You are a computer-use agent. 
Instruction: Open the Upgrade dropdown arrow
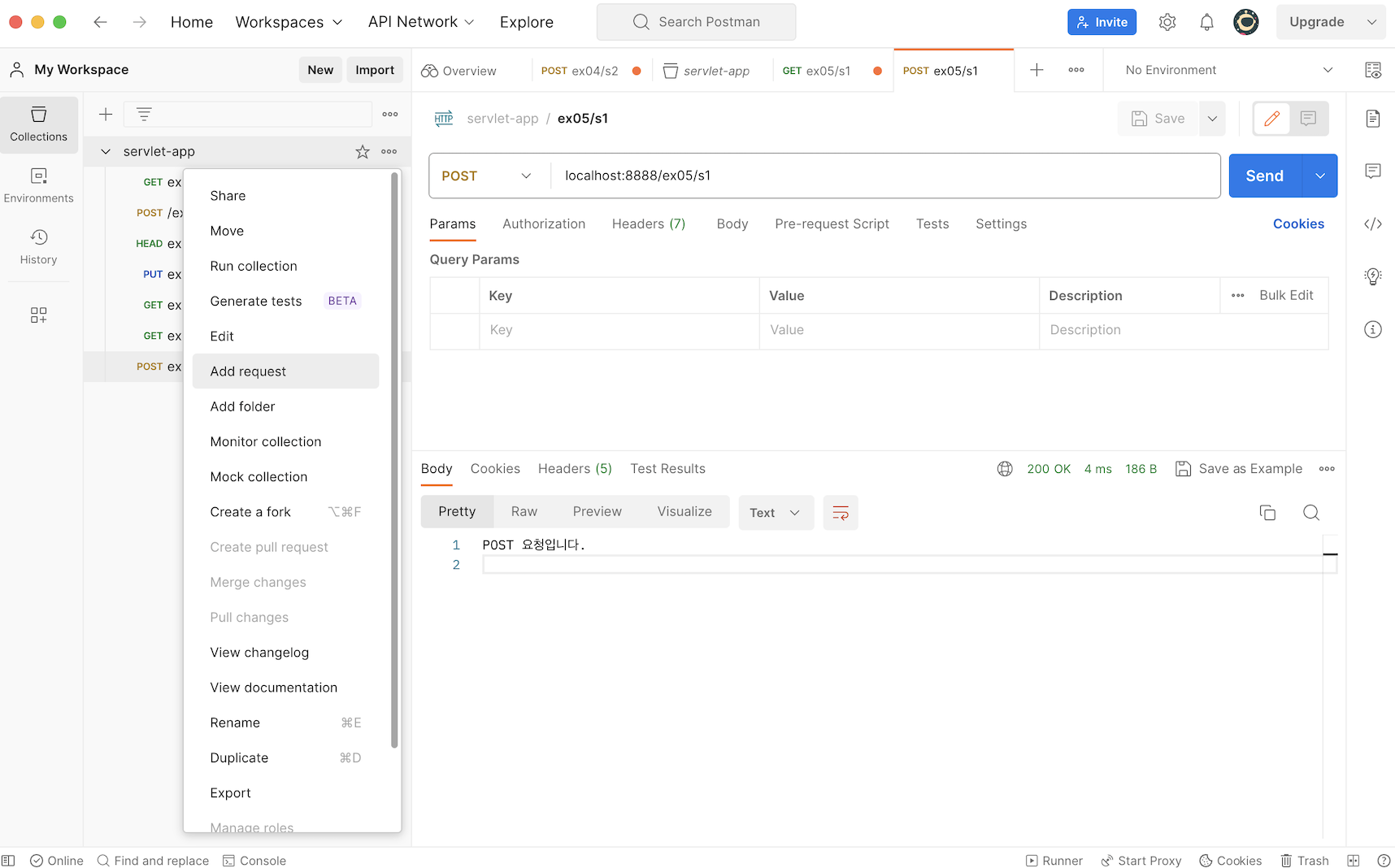pyautogui.click(x=1371, y=22)
